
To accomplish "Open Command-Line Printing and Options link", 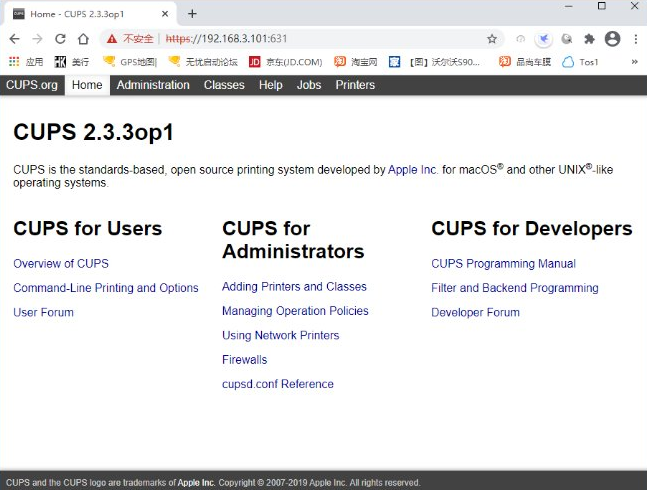I will 106,288.
